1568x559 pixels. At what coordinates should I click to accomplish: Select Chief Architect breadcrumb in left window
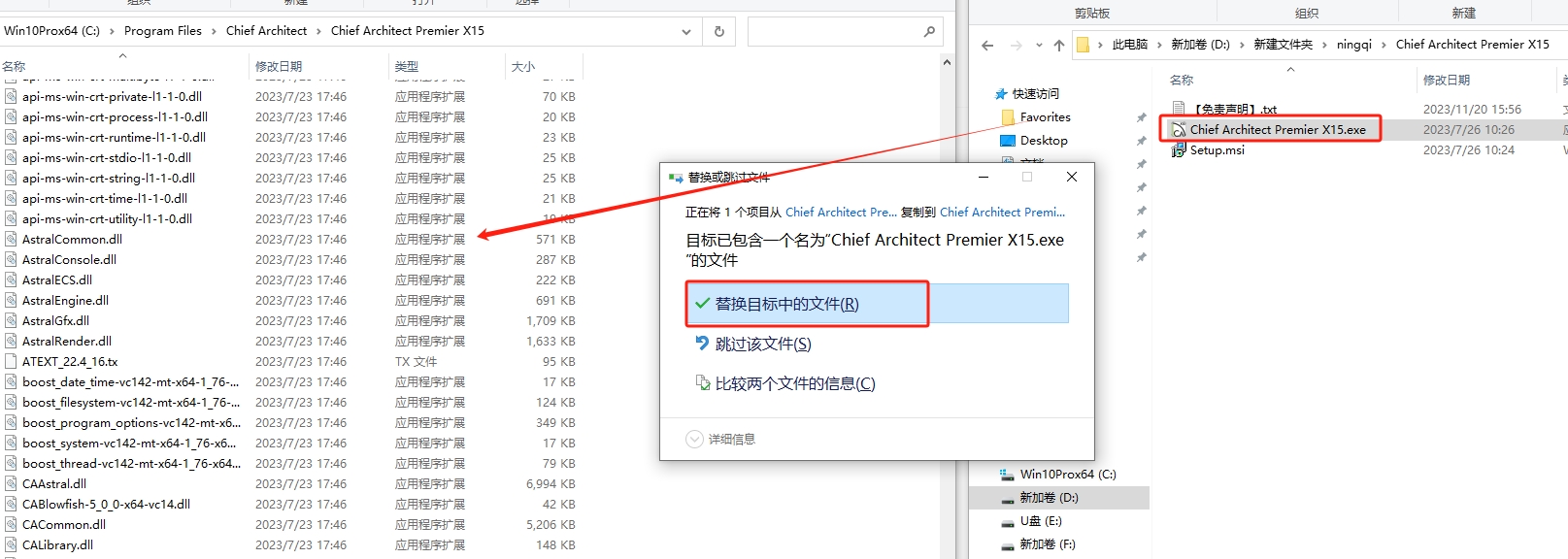tap(266, 31)
